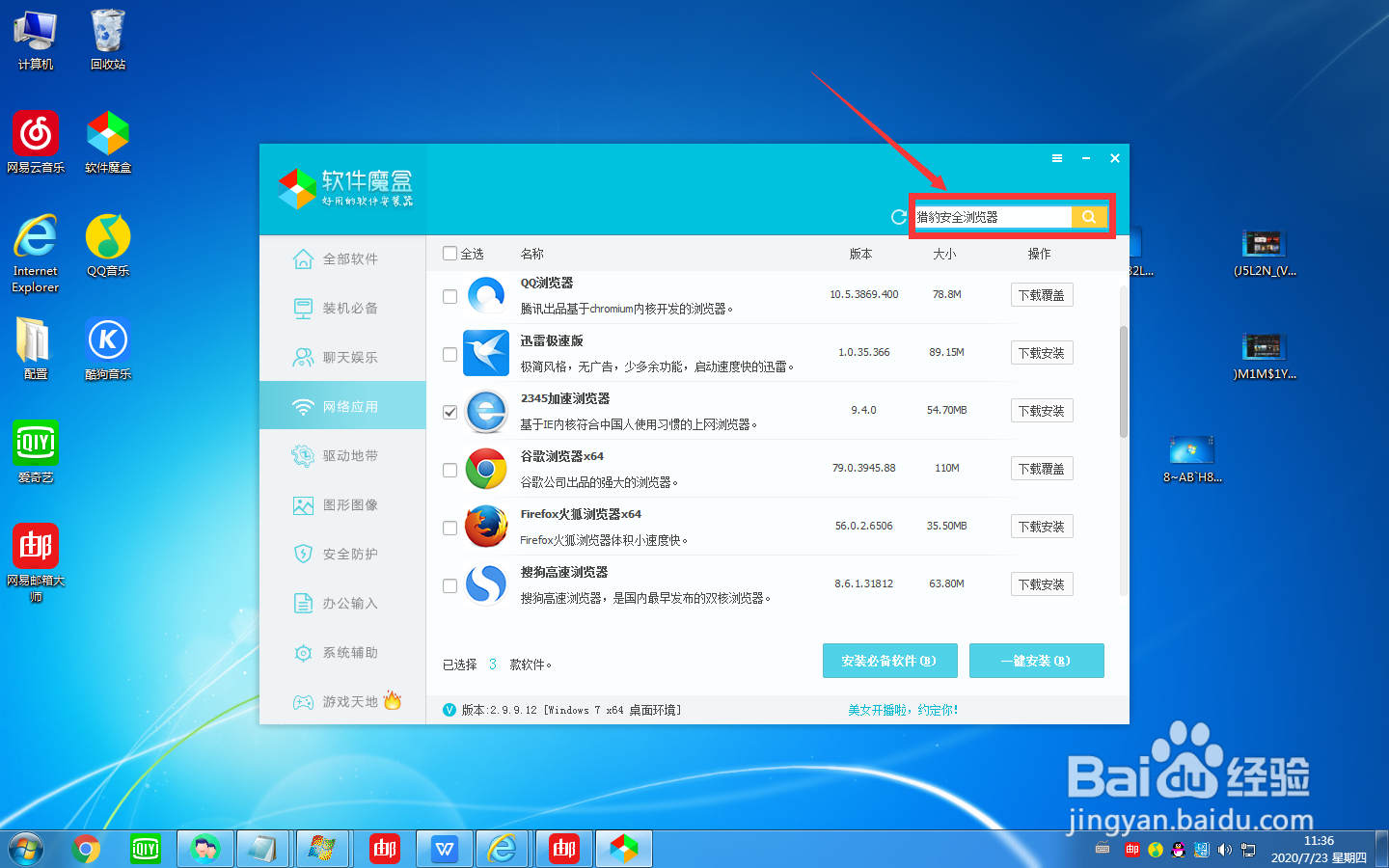Open the Windows Start button
This screenshot has width=1389, height=868.
[x=26, y=850]
